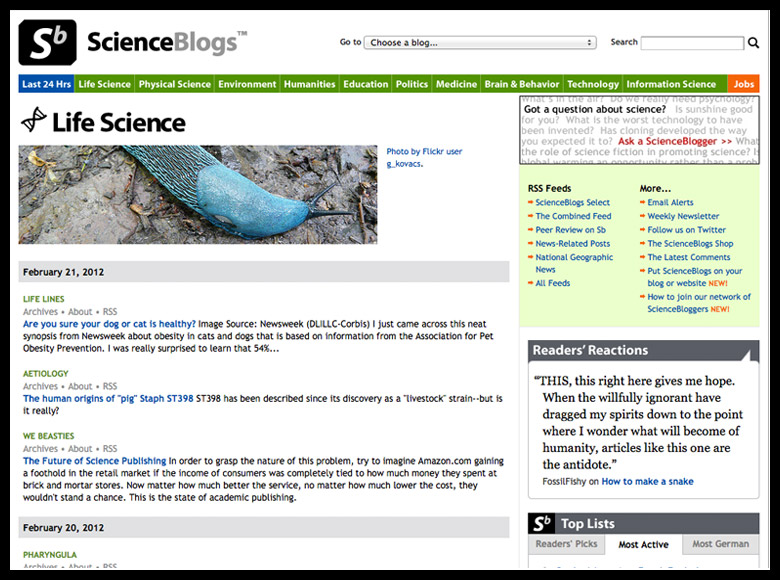
Task: Switch to the Most Active tab
Action: pos(643,545)
